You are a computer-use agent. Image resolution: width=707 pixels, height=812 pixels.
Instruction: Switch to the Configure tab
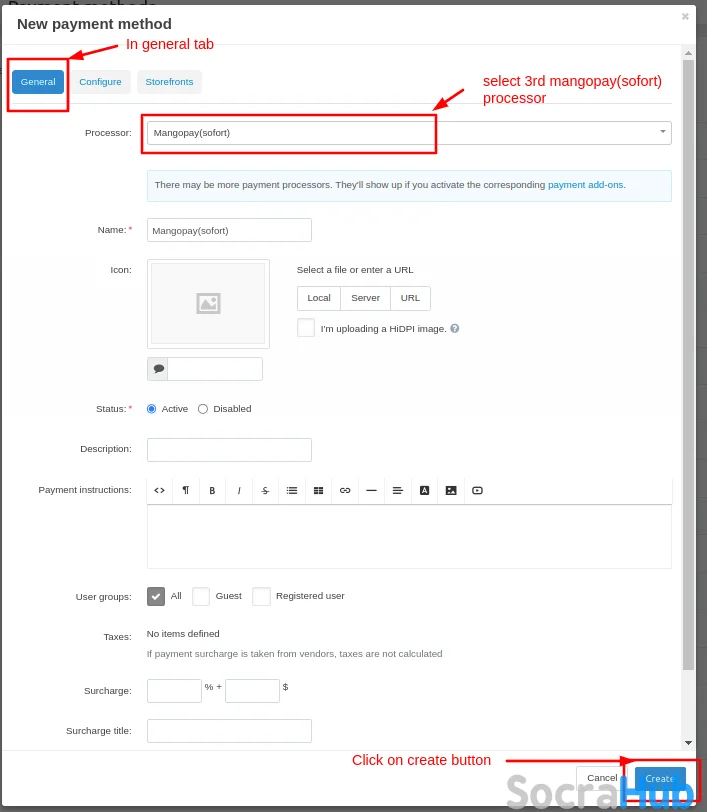(100, 82)
